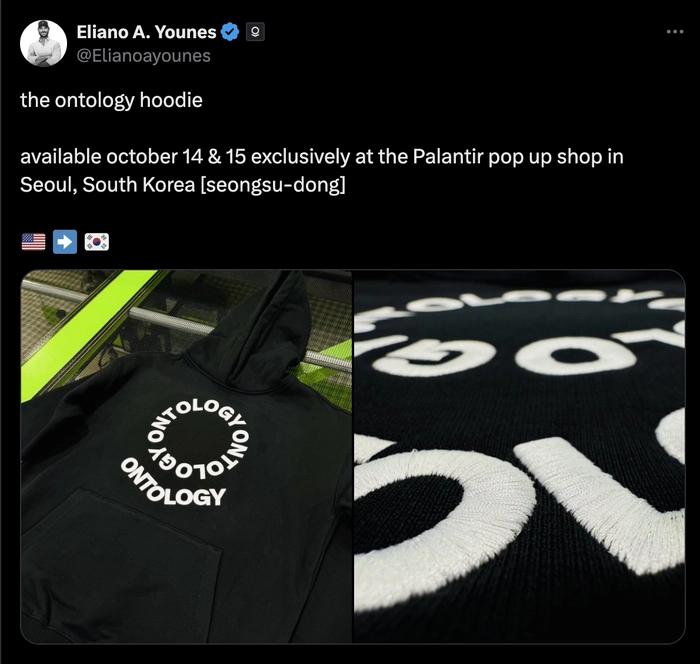Click the blue right arrow emoji

click(65, 242)
